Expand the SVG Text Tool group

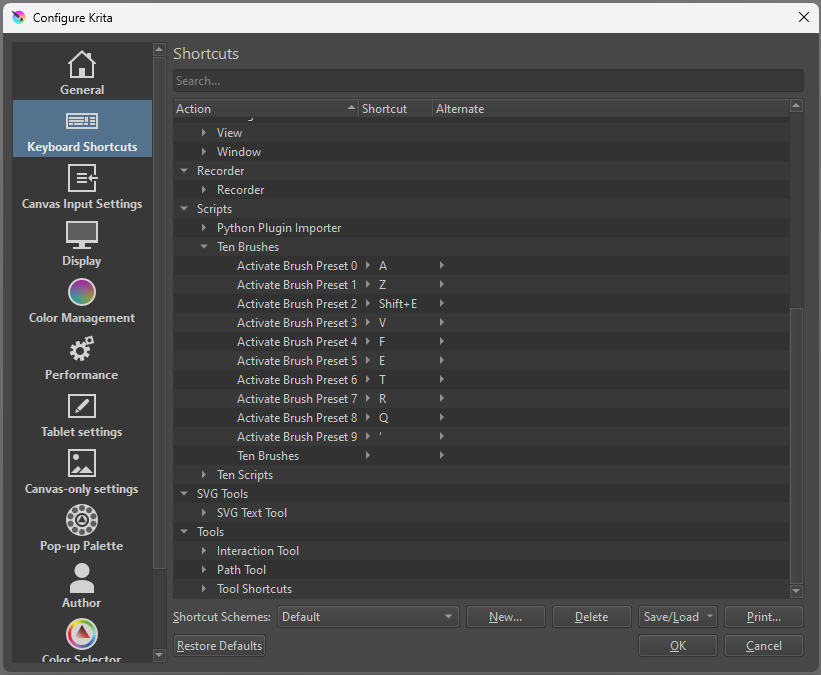click(204, 513)
